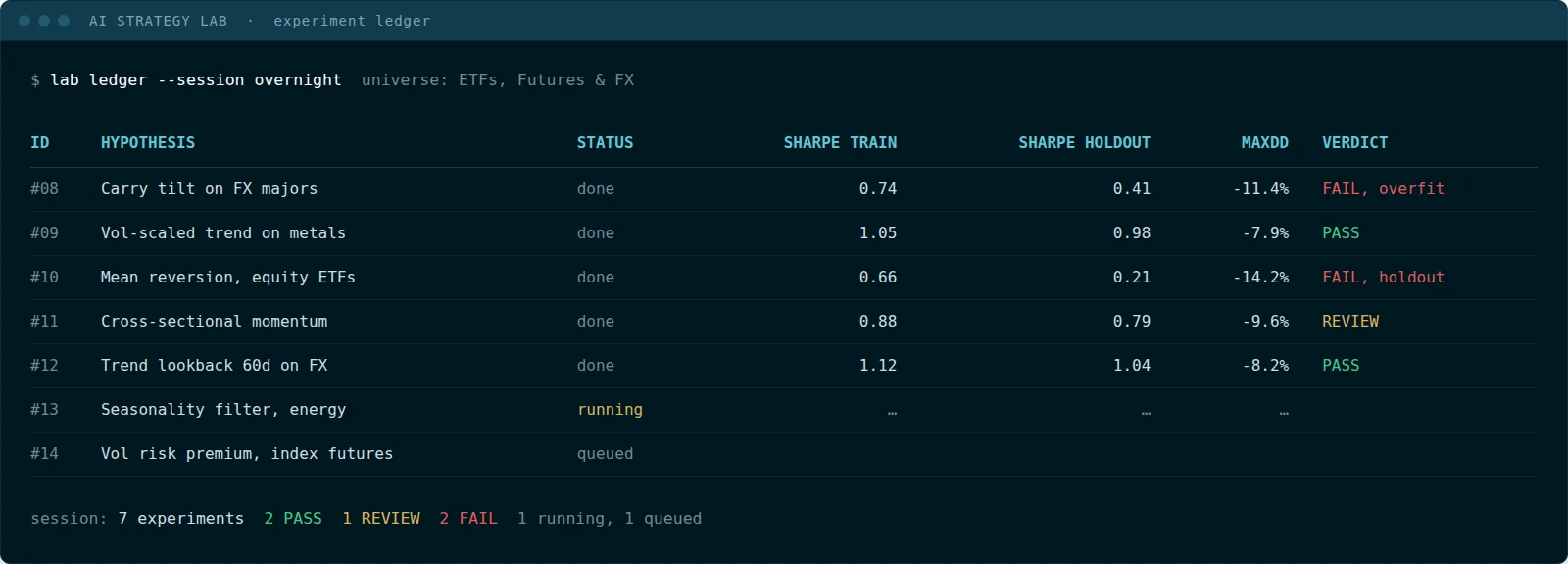Select 'Cross-sectional momentum' hypothesis
This screenshot has height=564, width=1568.
214,322
